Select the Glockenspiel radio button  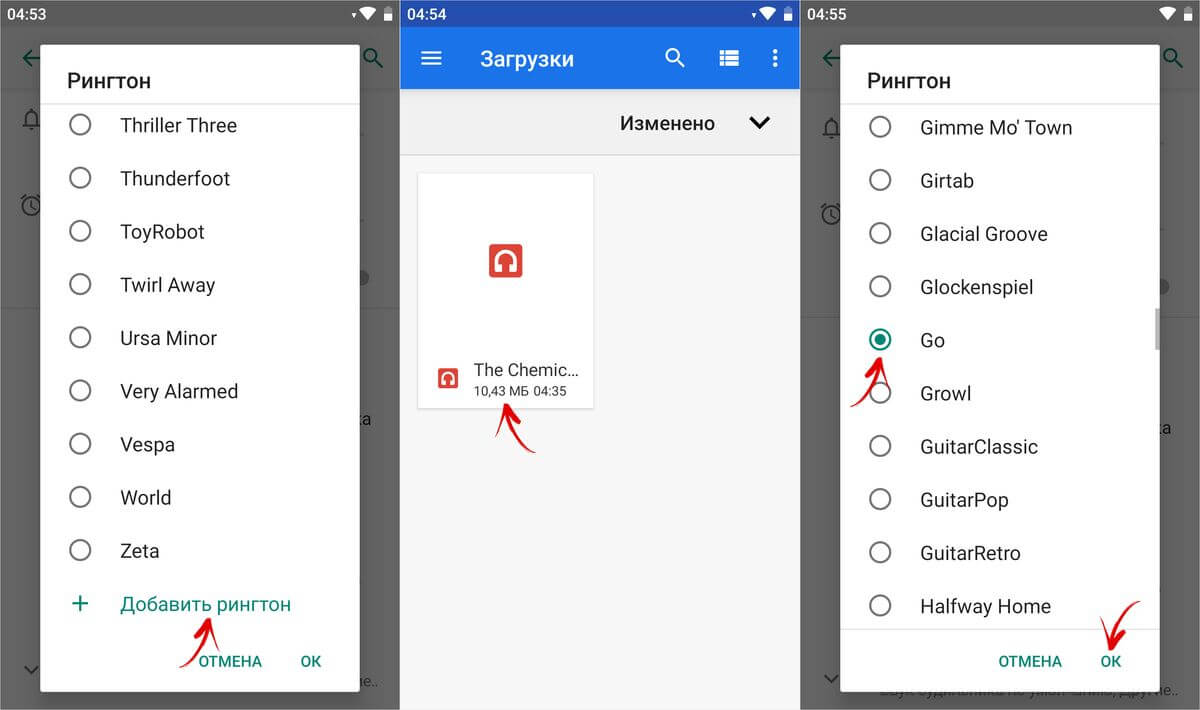880,287
